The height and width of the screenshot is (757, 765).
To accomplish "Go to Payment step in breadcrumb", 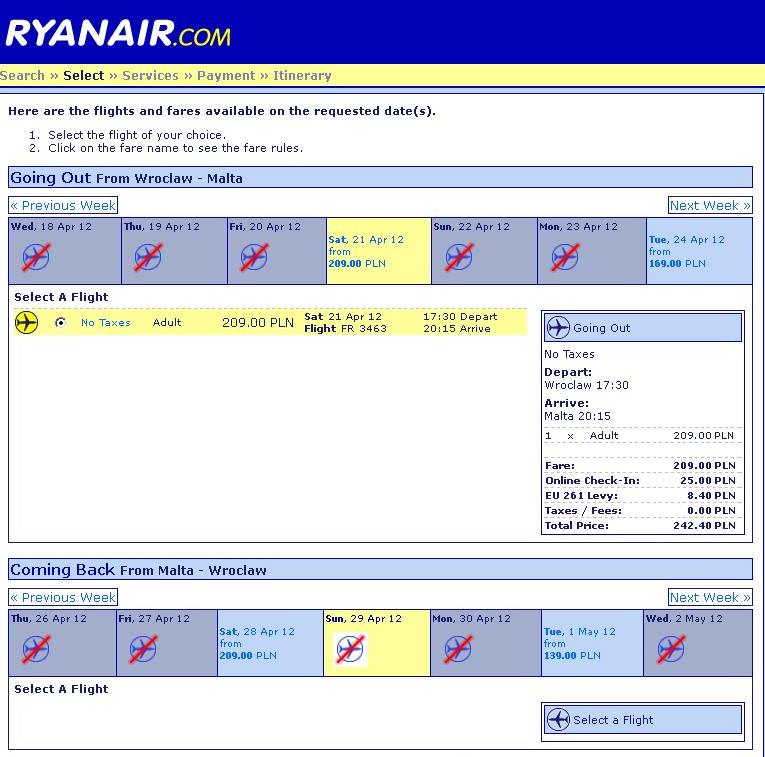I will pyautogui.click(x=226, y=76).
